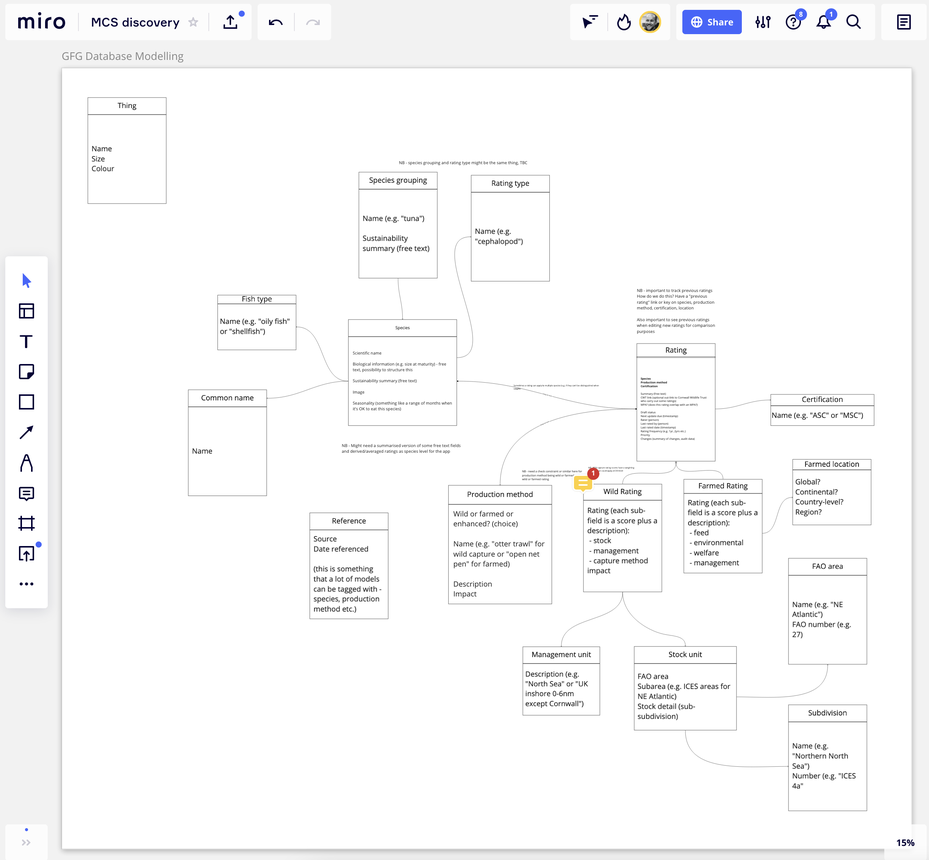Pick the Sticky note tool

click(27, 372)
